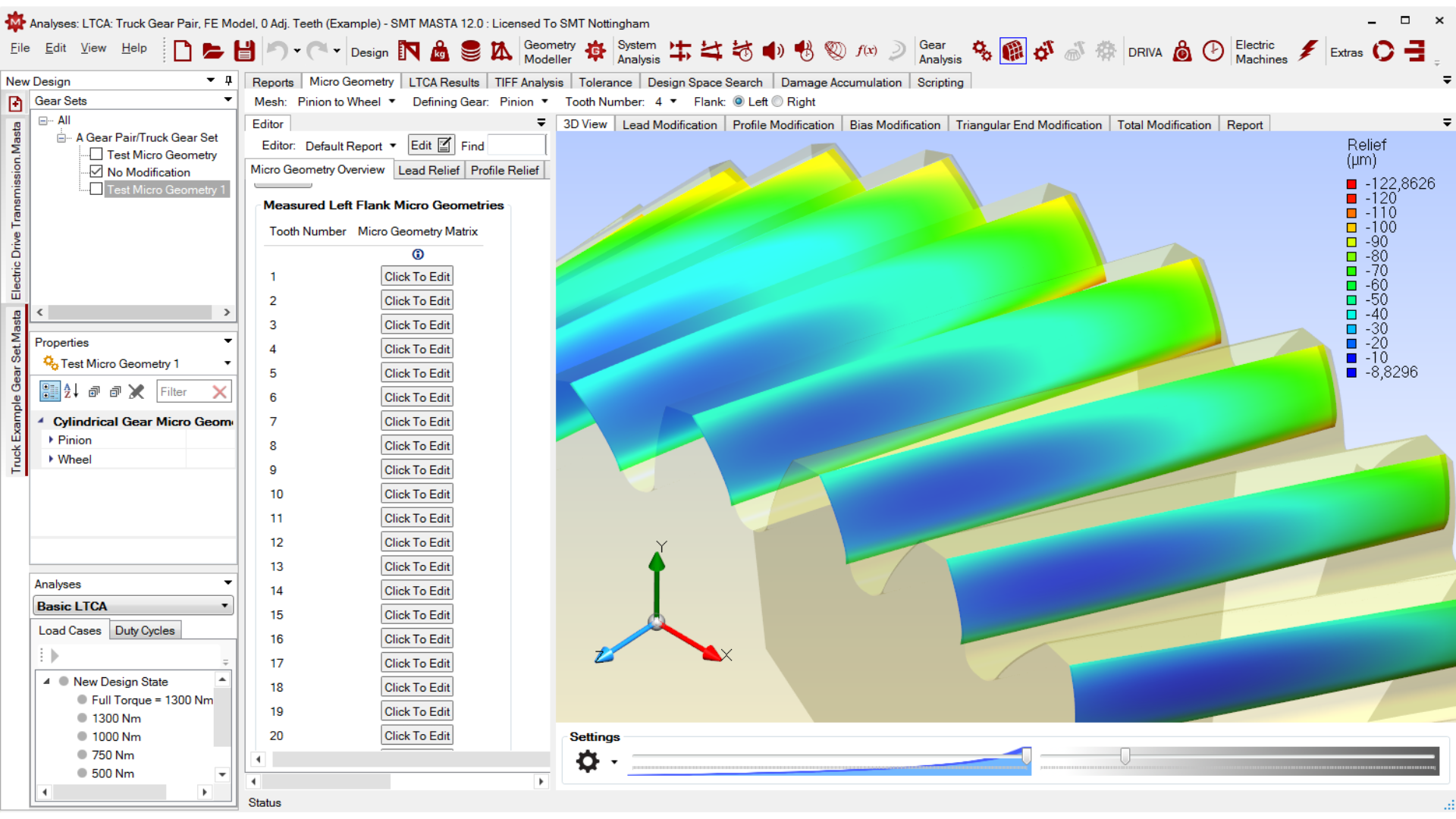The width and height of the screenshot is (1456, 819).
Task: Click Click To Edit for tooth 7
Action: click(x=417, y=422)
